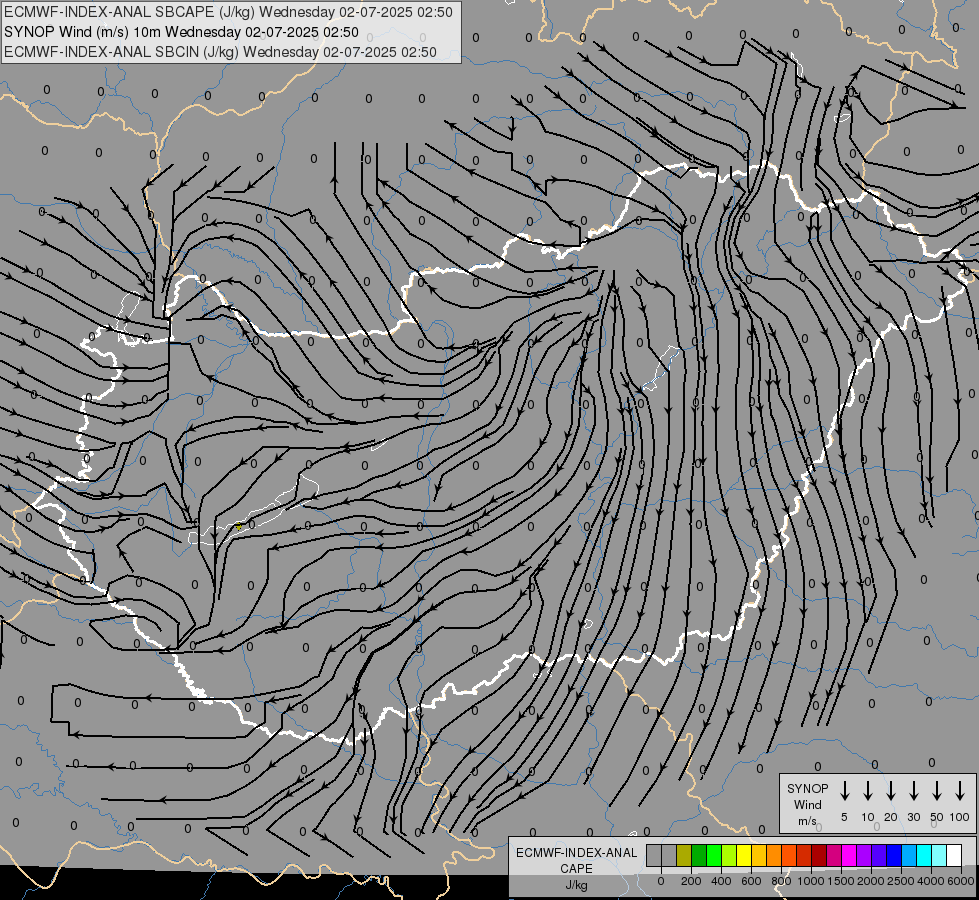Click the 30 m/s wind arrow in legend
This screenshot has width=979, height=900.
pyautogui.click(x=913, y=791)
